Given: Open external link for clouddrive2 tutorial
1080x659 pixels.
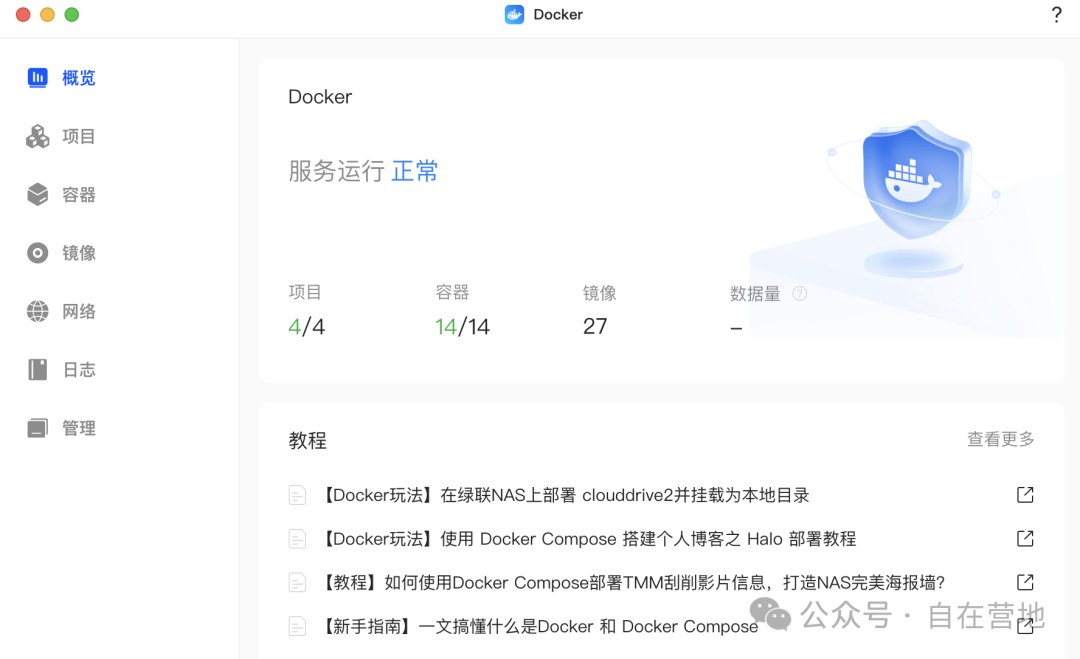Looking at the screenshot, I should pyautogui.click(x=1025, y=495).
